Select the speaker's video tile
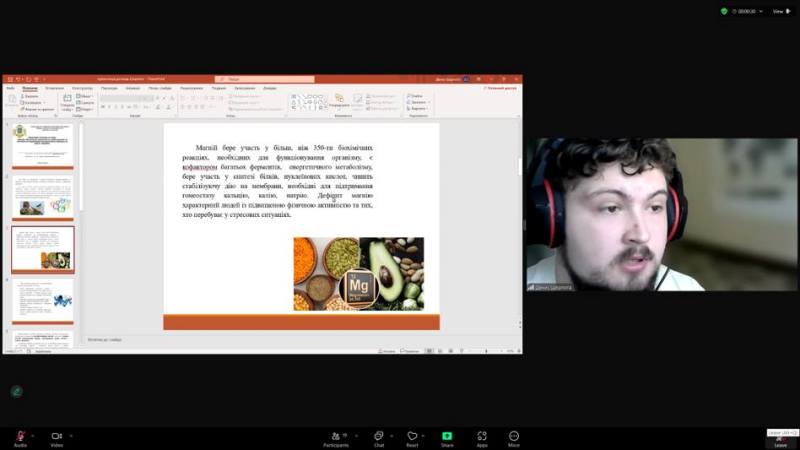Viewport: 800px width, 450px height. coord(662,214)
